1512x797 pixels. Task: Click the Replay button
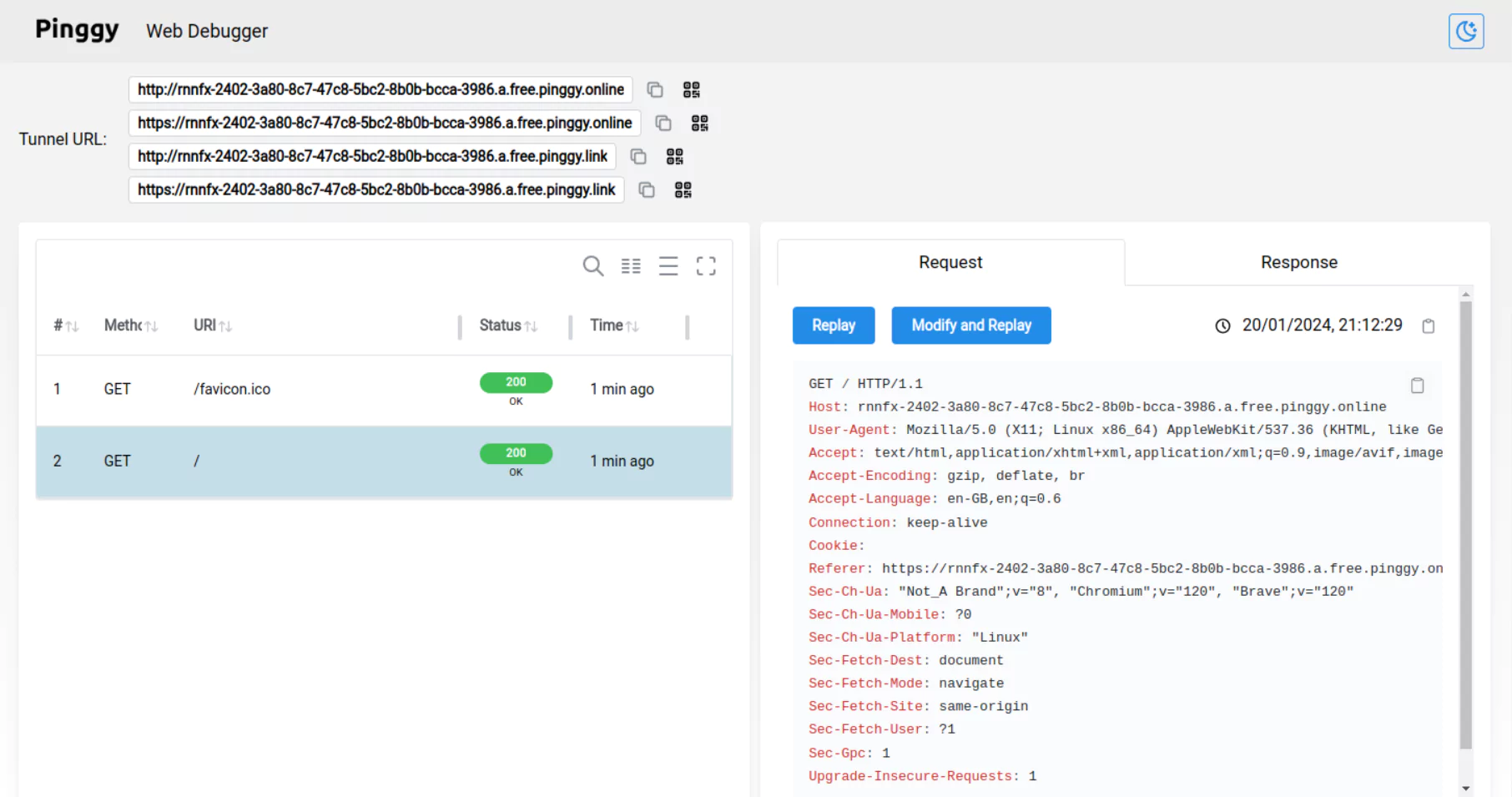click(834, 325)
